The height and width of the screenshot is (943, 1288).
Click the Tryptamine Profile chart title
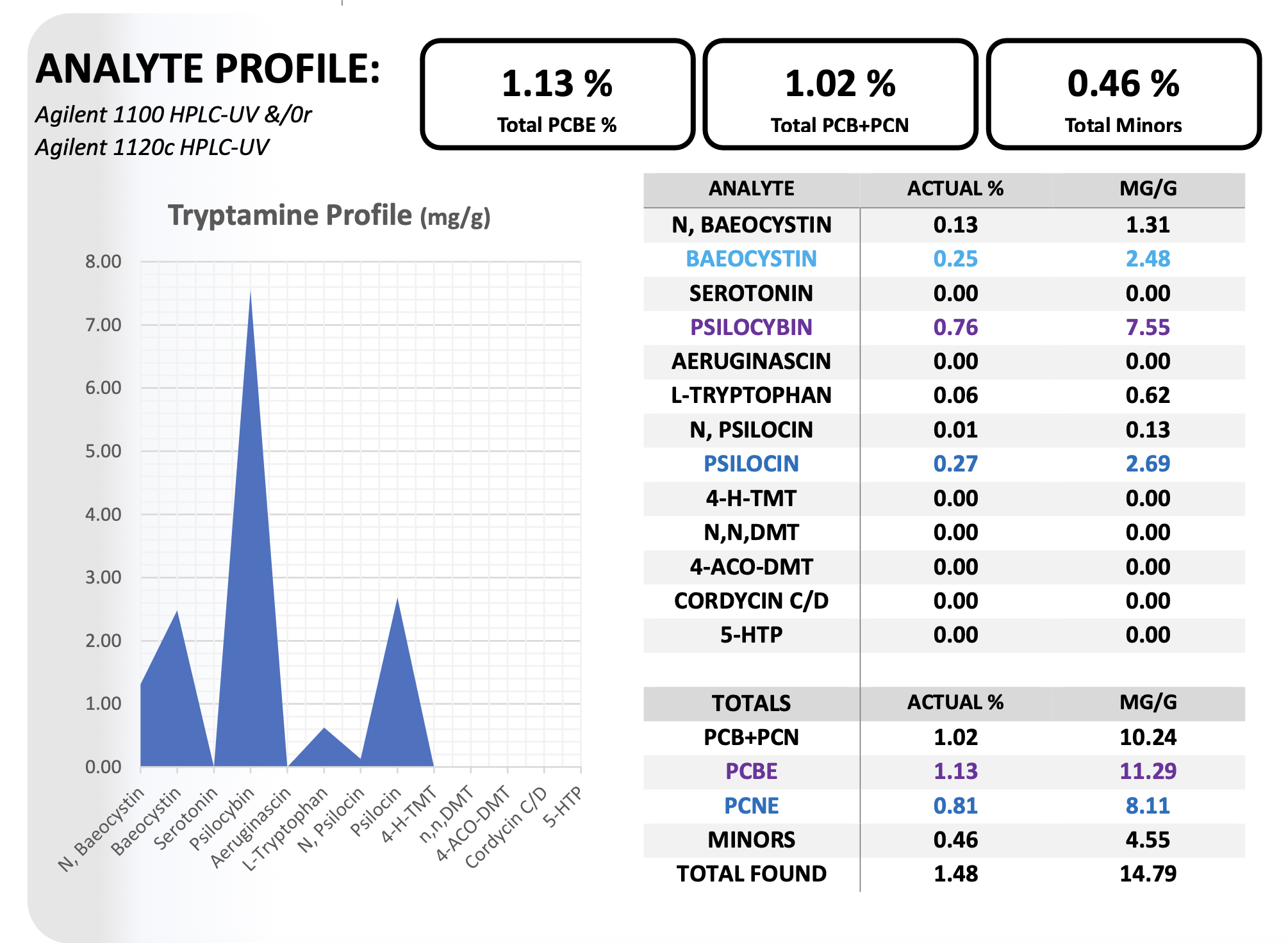tap(329, 216)
